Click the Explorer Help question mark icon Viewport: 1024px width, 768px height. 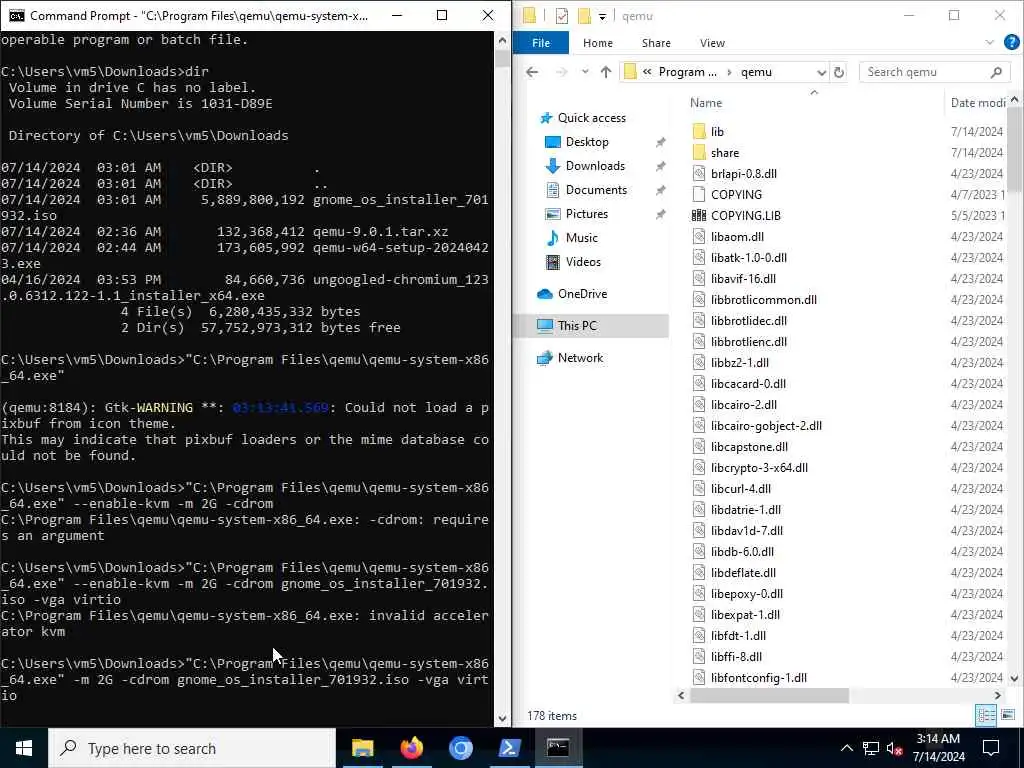[x=1012, y=42]
